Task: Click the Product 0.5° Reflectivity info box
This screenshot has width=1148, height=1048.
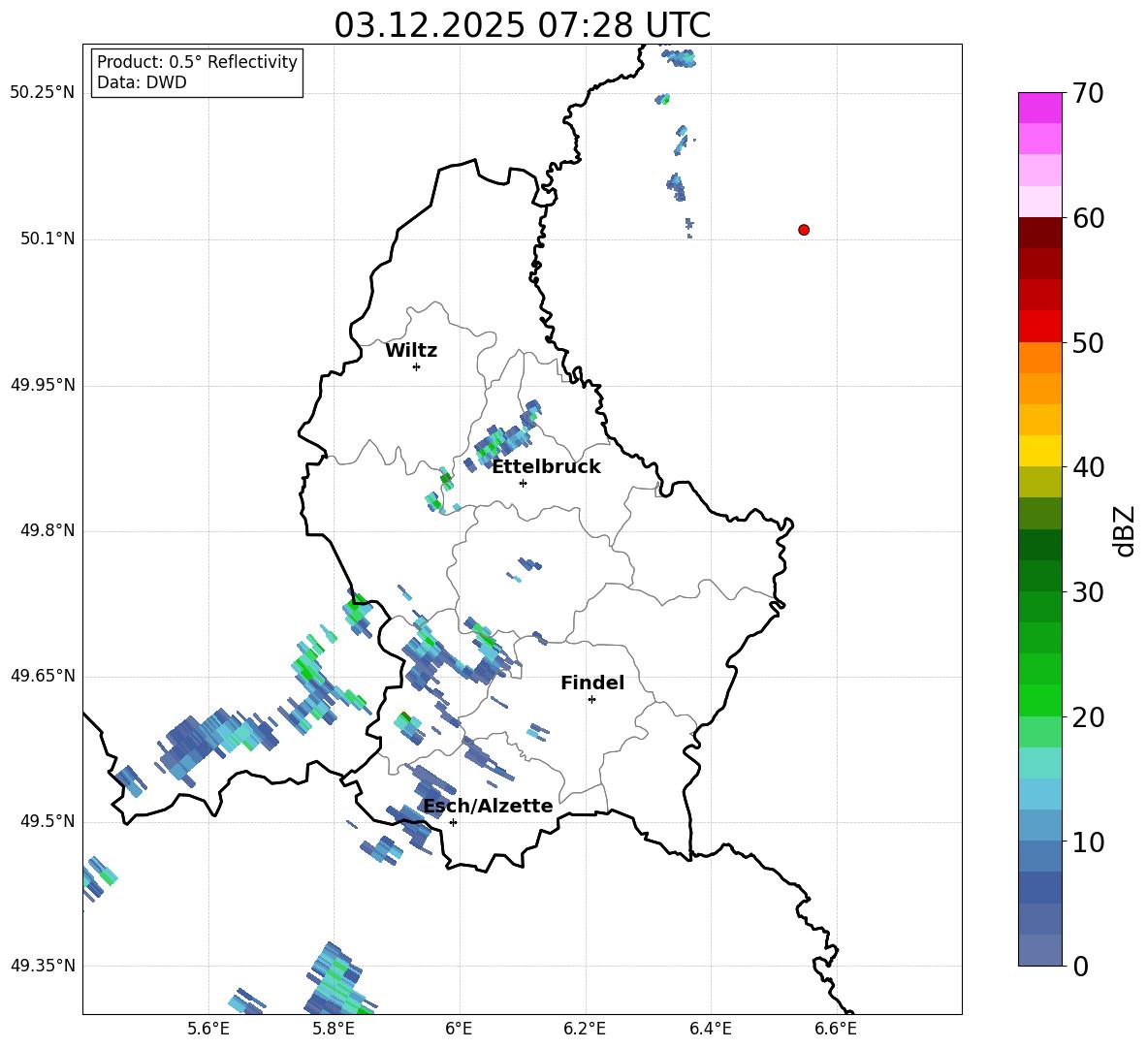Action: 197,72
